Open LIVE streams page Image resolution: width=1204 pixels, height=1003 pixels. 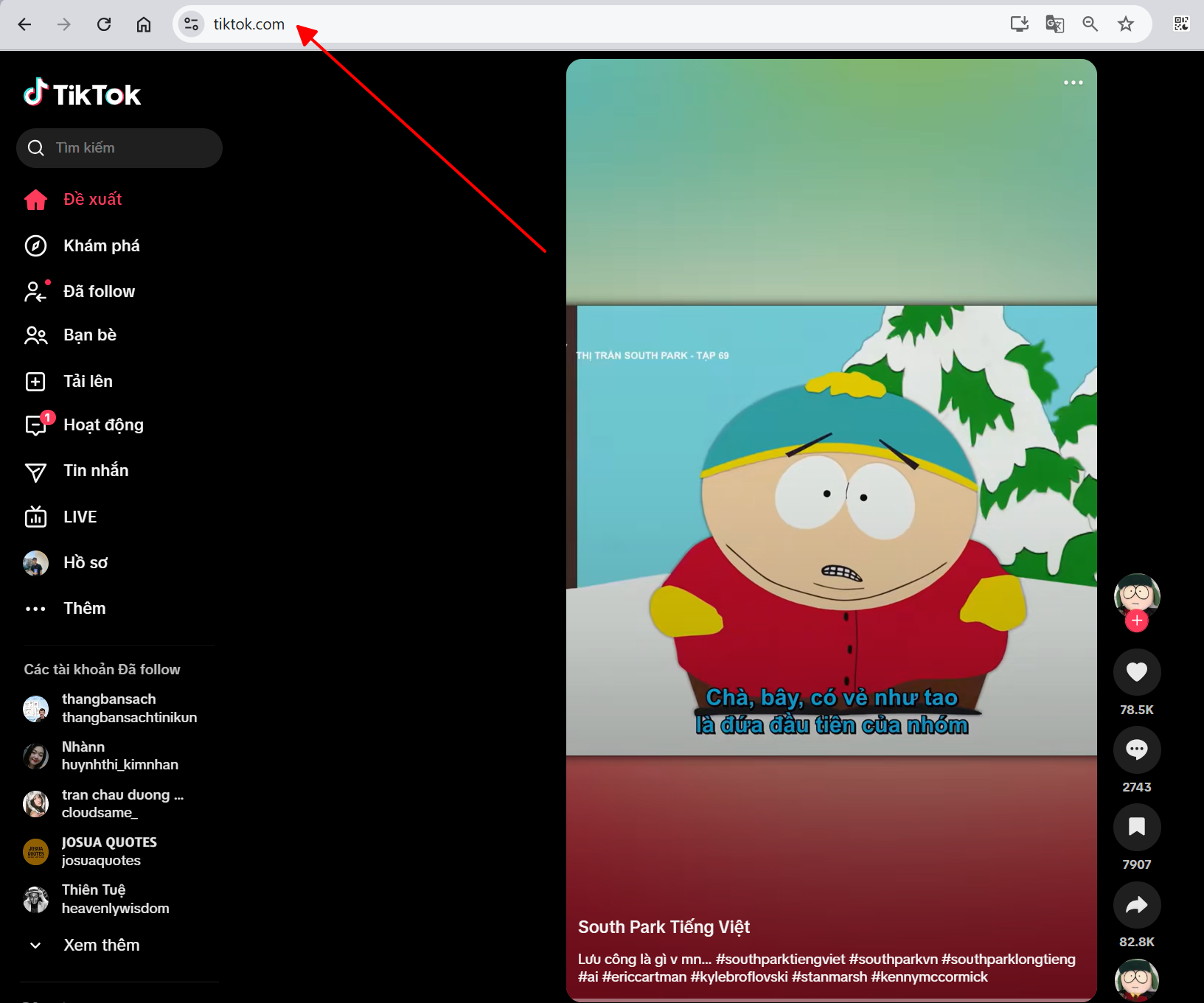80,517
